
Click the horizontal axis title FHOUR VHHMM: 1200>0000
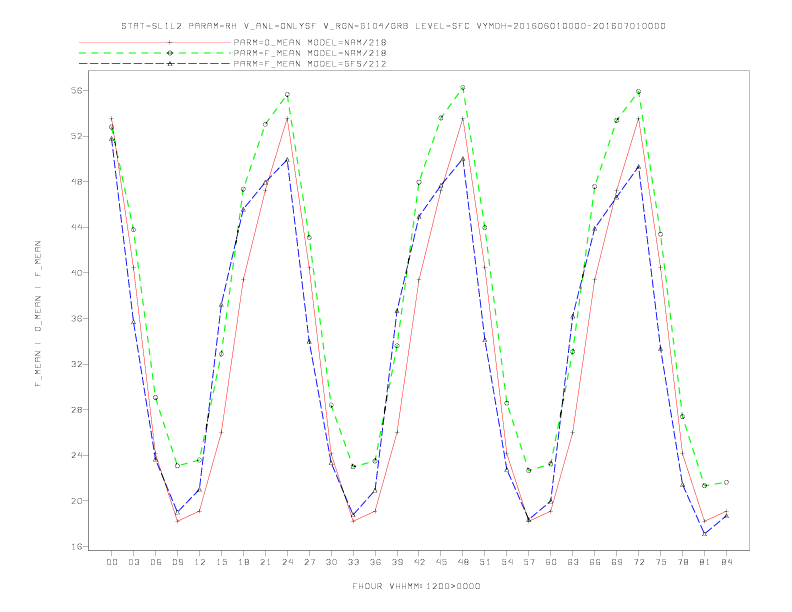(x=416, y=586)
